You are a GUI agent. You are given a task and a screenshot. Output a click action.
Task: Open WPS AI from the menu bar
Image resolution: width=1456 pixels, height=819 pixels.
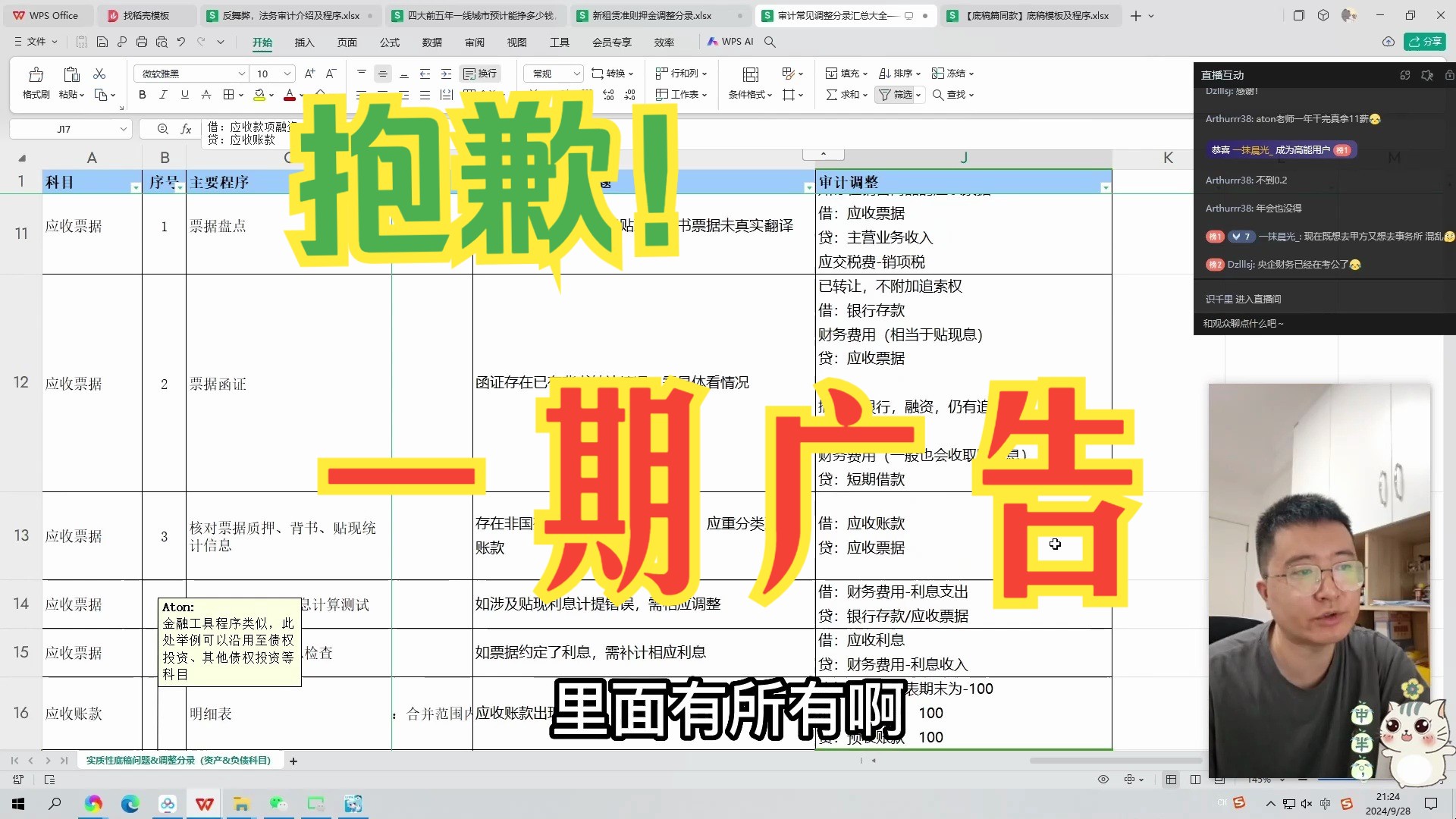[730, 42]
